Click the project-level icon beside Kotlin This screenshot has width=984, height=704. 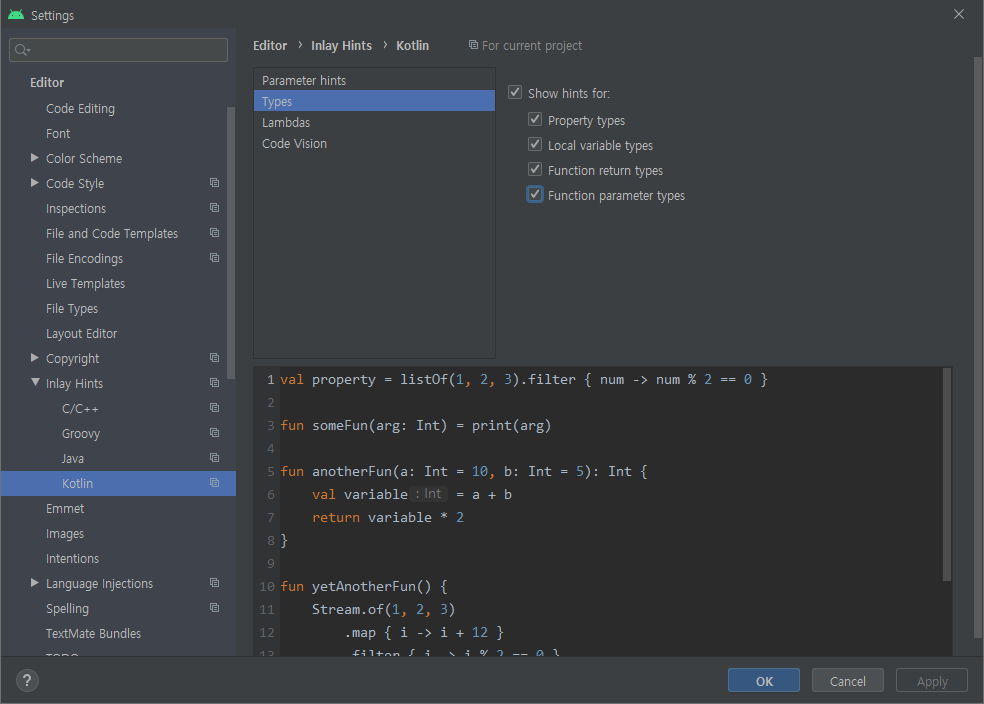(214, 483)
